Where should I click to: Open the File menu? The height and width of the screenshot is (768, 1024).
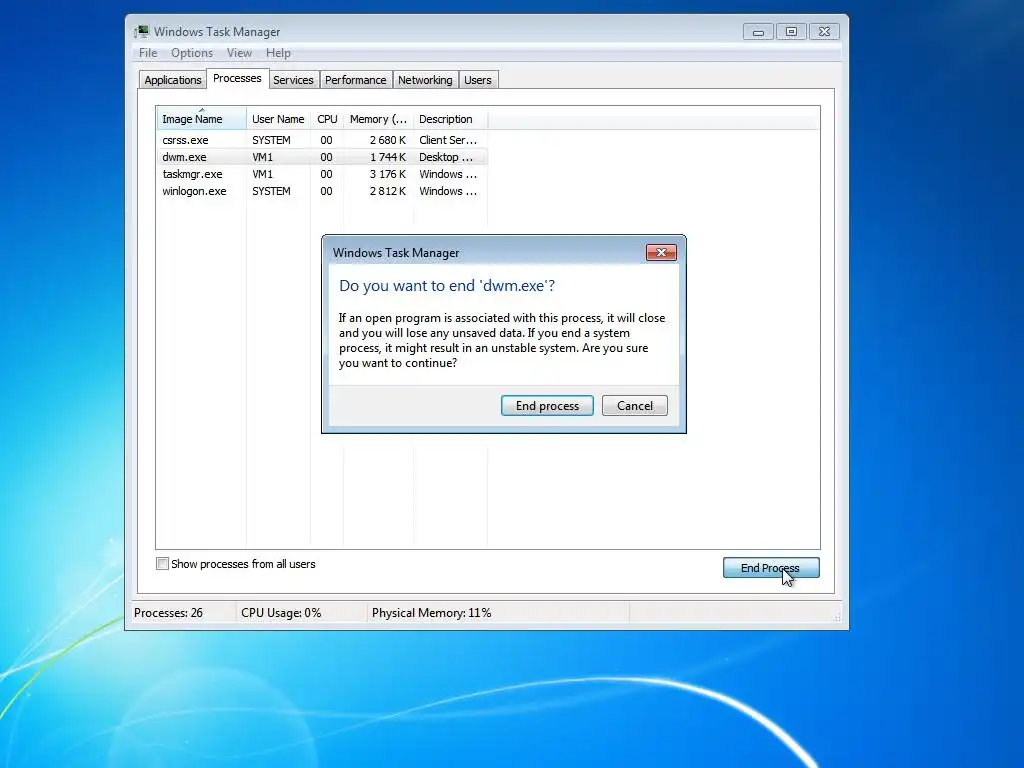click(x=148, y=53)
